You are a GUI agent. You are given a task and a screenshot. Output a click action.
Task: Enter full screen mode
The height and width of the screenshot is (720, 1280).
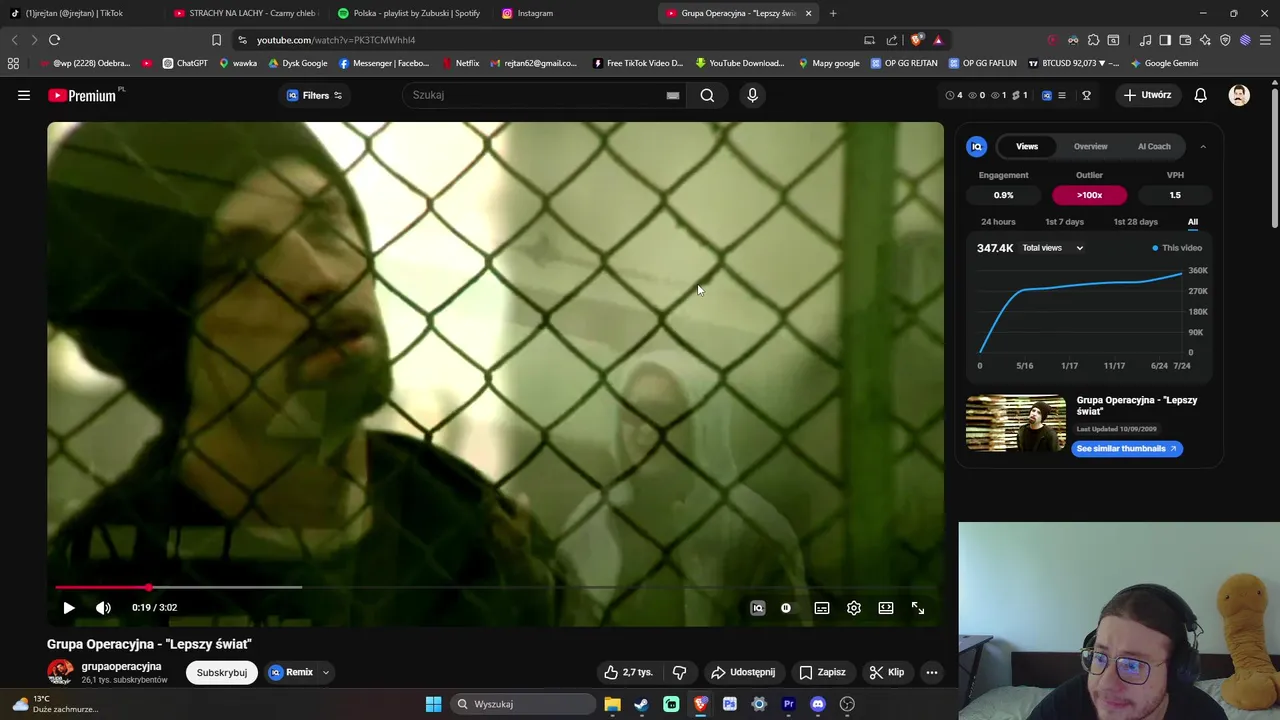click(918, 608)
